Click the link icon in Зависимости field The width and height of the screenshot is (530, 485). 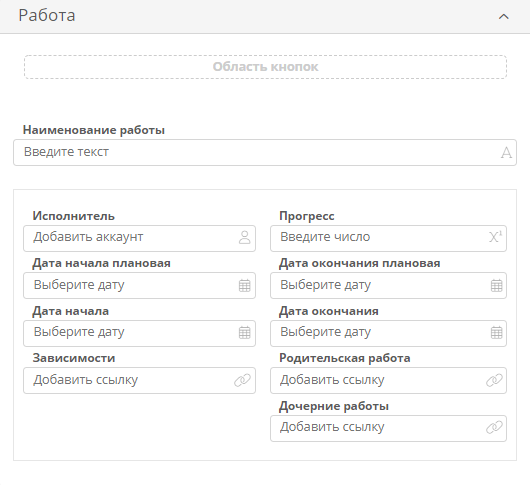click(242, 381)
